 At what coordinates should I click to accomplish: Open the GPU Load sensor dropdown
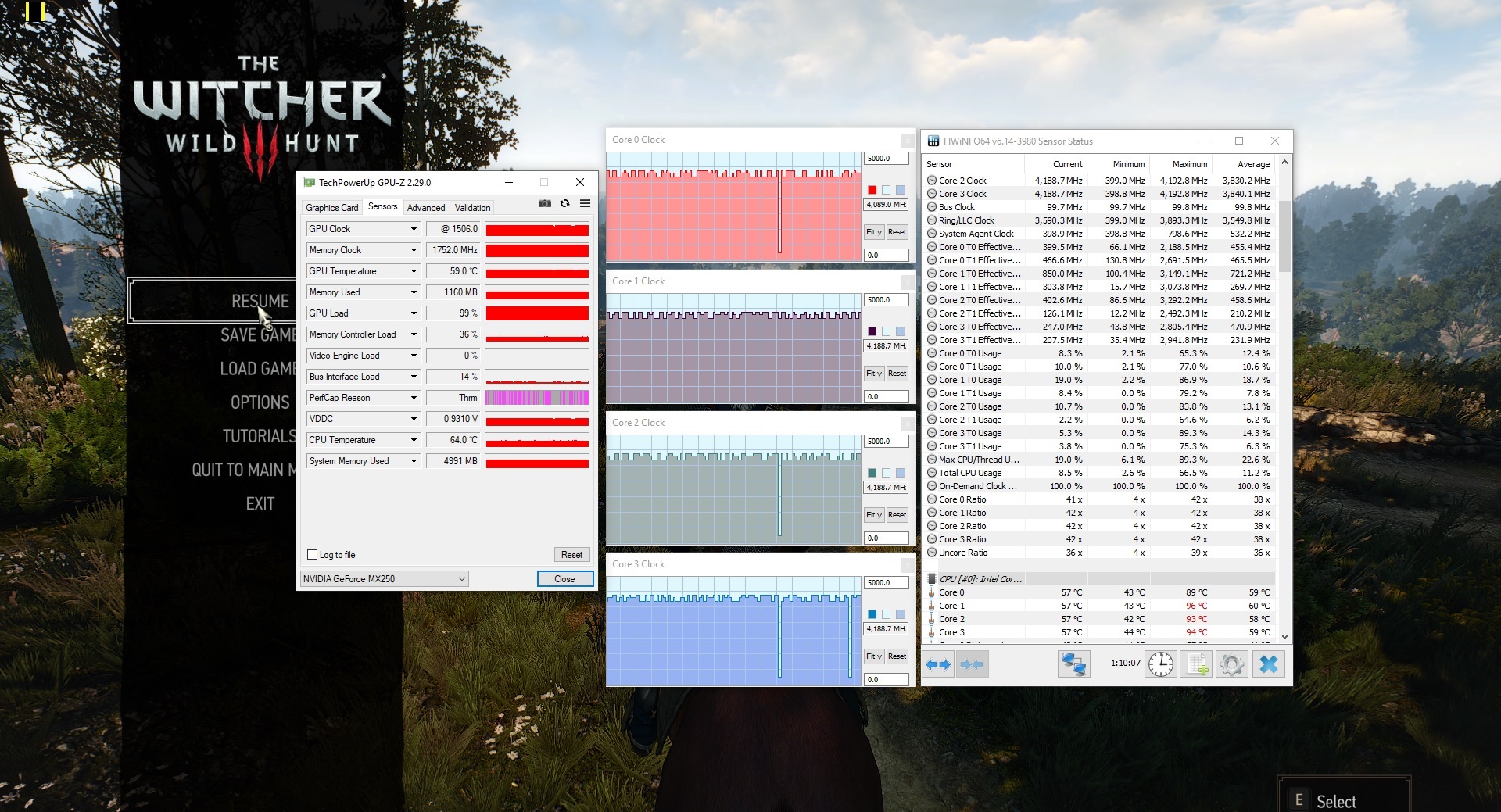(x=414, y=313)
